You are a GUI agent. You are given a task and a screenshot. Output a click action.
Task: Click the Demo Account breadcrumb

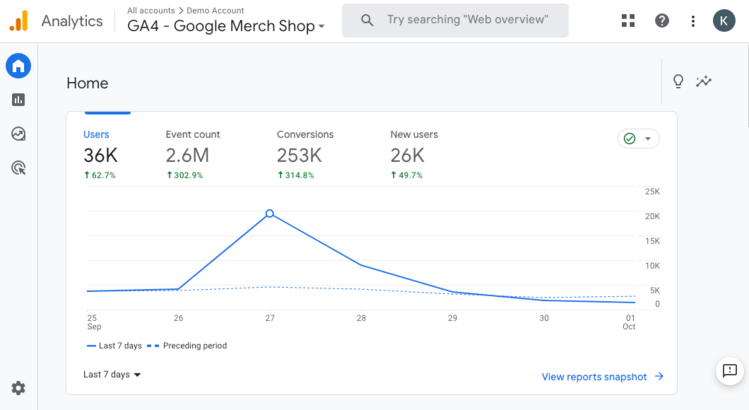point(215,11)
